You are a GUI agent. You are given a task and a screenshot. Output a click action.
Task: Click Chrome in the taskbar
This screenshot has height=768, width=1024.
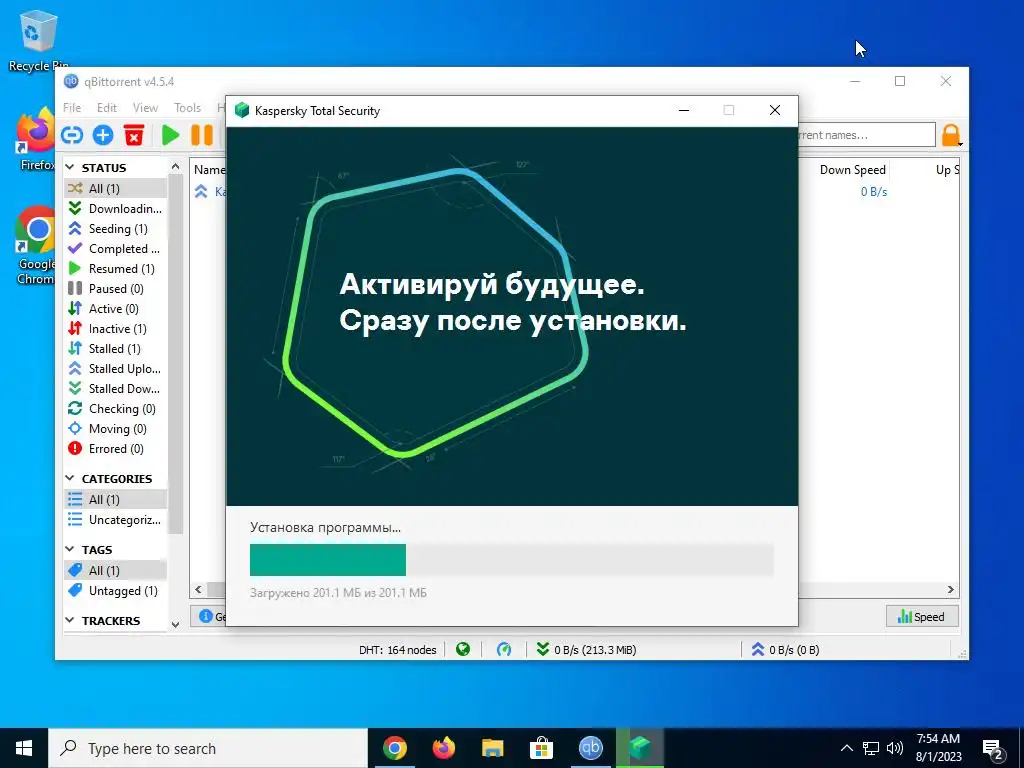[x=394, y=748]
